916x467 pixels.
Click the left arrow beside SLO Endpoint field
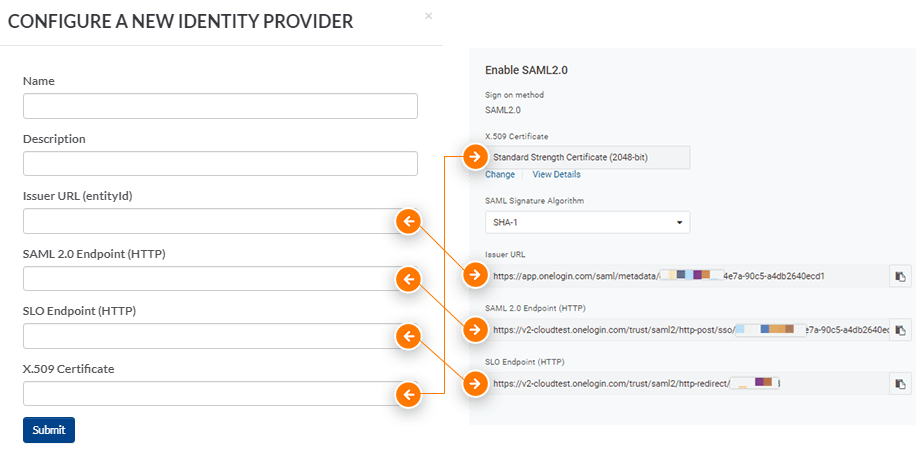(408, 337)
